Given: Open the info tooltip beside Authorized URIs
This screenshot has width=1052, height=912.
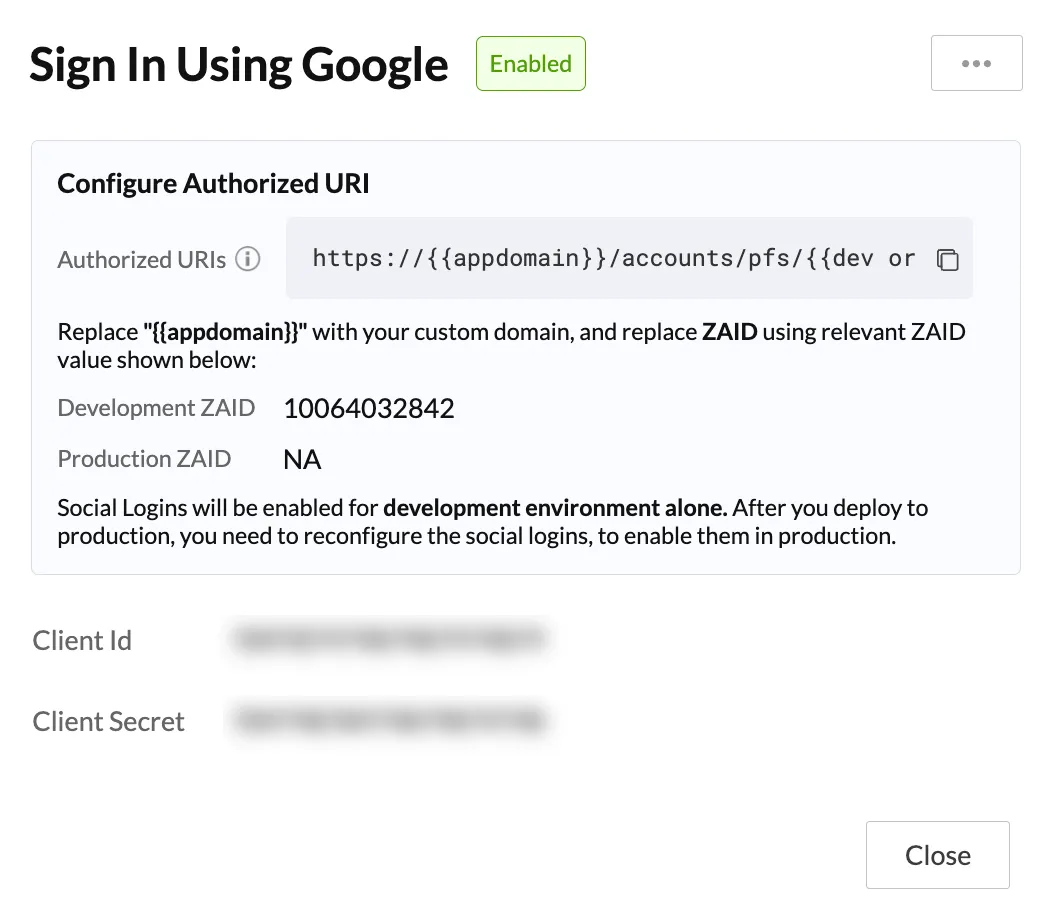Looking at the screenshot, I should (248, 259).
